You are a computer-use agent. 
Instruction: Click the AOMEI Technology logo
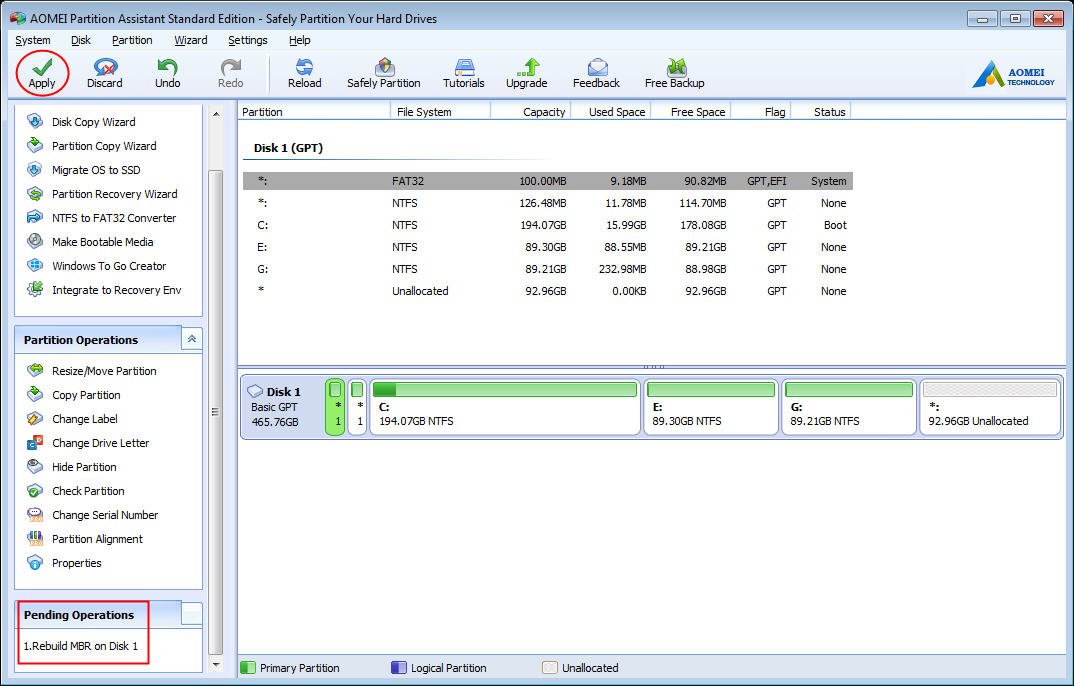tap(1013, 75)
